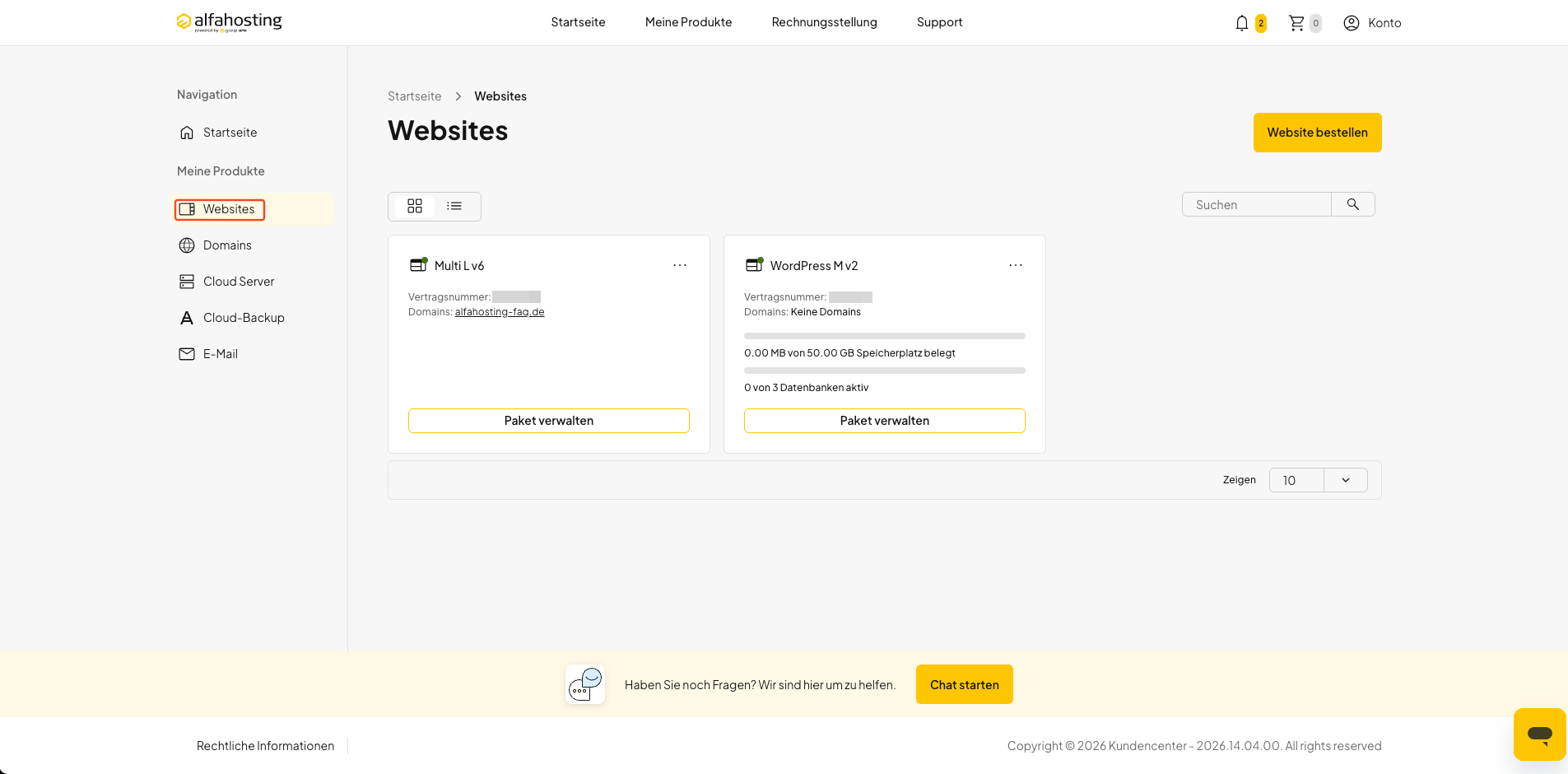The height and width of the screenshot is (774, 1568).
Task: Select Websites in the sidebar
Action: click(229, 209)
